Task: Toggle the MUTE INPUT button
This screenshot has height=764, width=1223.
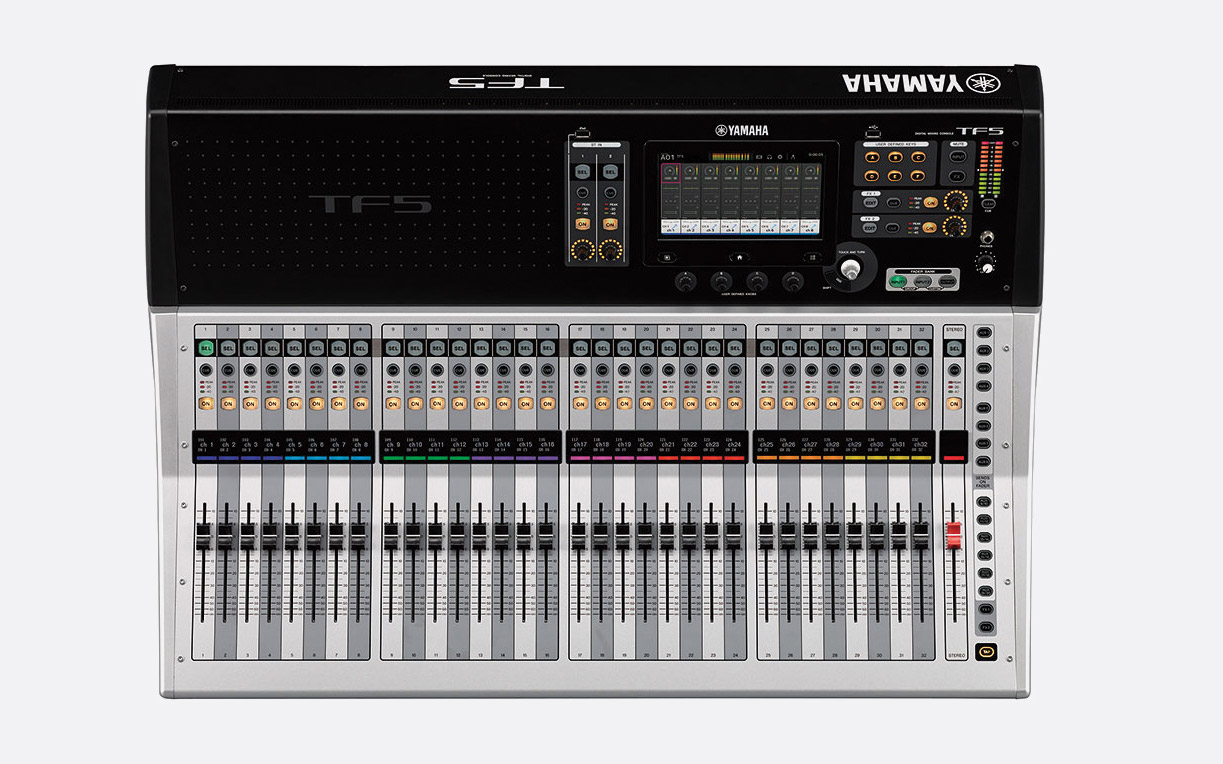Action: pyautogui.click(x=957, y=157)
